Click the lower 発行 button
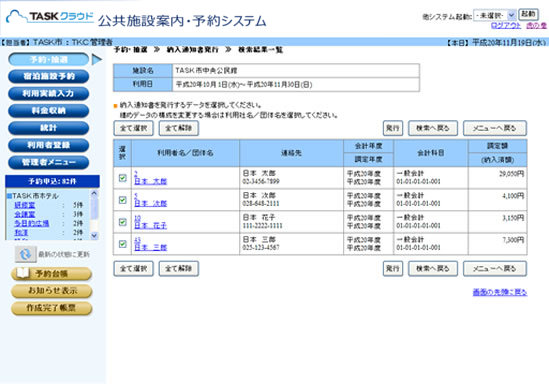 393,269
